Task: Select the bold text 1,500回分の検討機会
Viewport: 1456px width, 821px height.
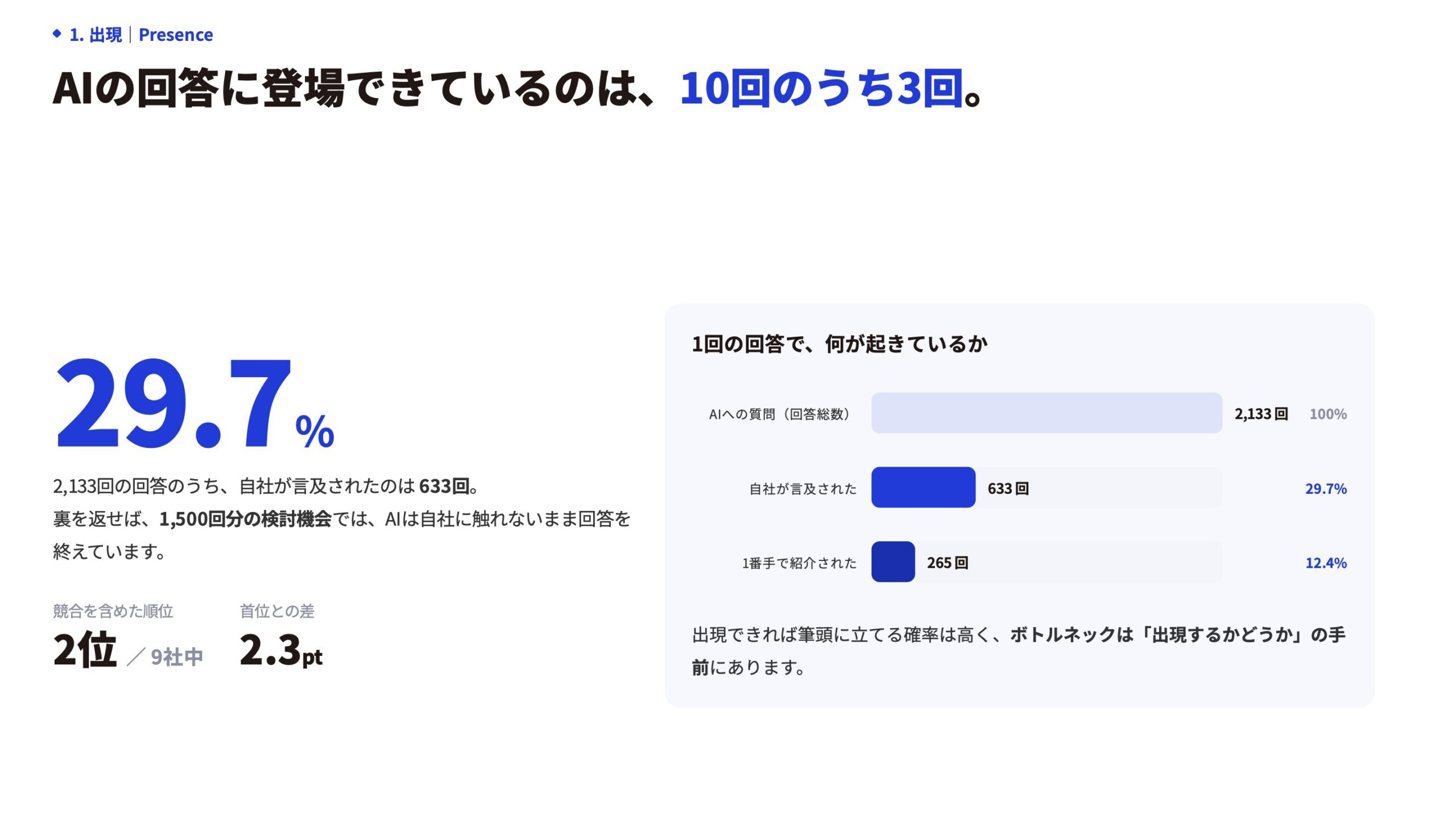Action: 245,519
